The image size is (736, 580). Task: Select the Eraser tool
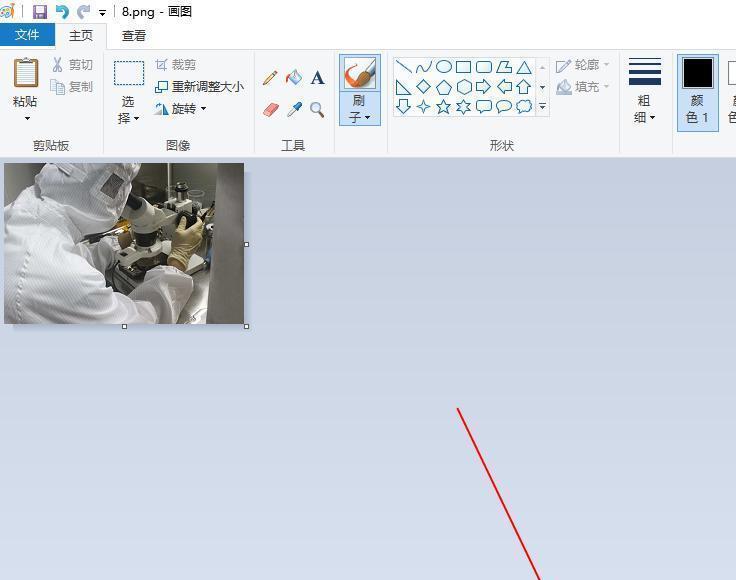(271, 110)
